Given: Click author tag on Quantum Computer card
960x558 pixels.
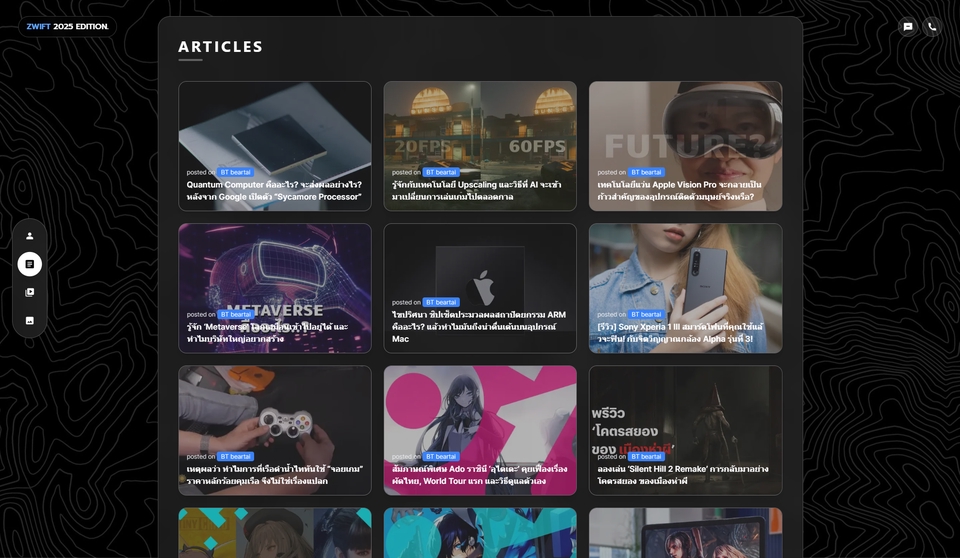Looking at the screenshot, I should point(235,172).
